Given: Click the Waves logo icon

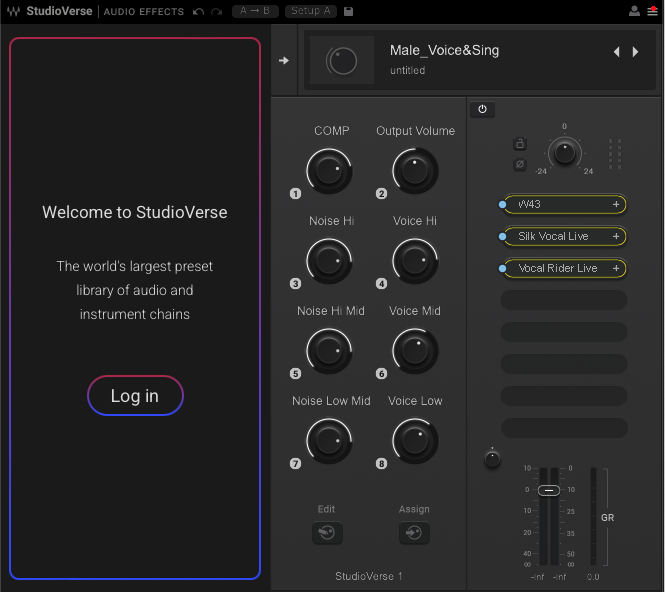Looking at the screenshot, I should coord(14,11).
